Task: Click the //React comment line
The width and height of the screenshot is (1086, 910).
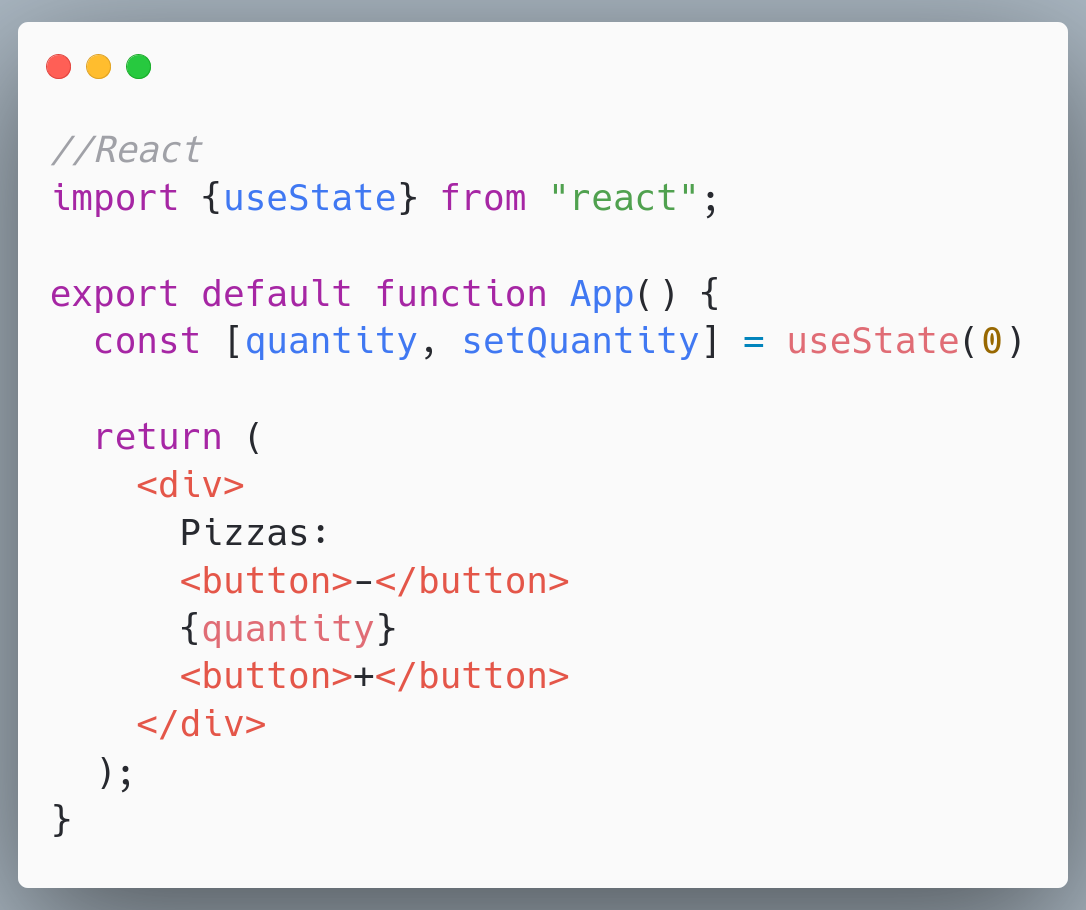Action: coord(127,150)
